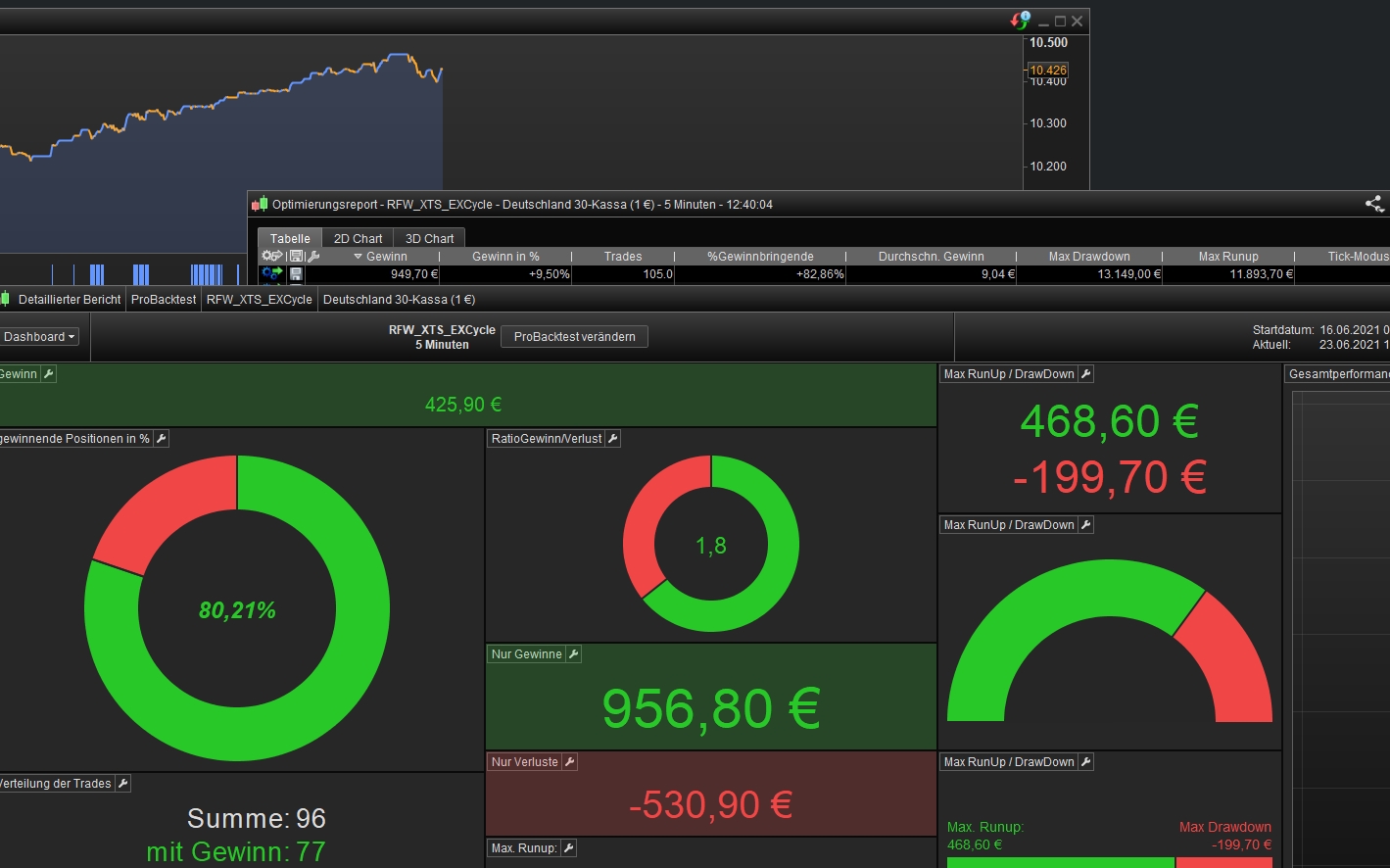Click the green Max. Runup progress bar
Screen dimensions: 1390x868
(x=1061, y=863)
